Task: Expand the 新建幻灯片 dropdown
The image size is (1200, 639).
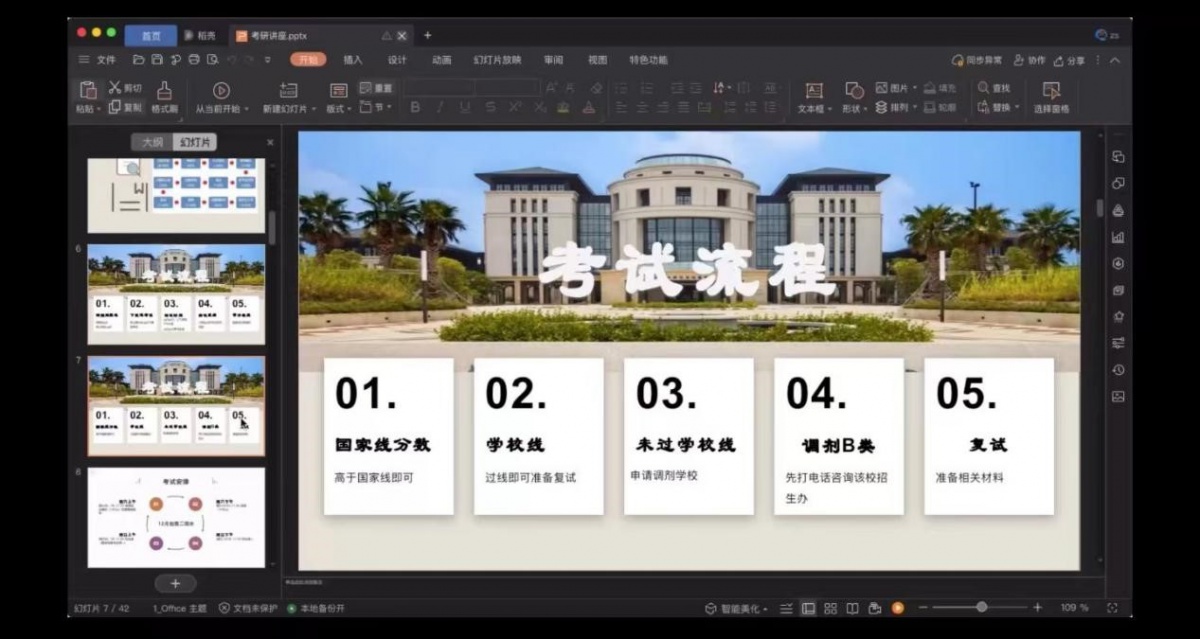Action: pyautogui.click(x=314, y=109)
